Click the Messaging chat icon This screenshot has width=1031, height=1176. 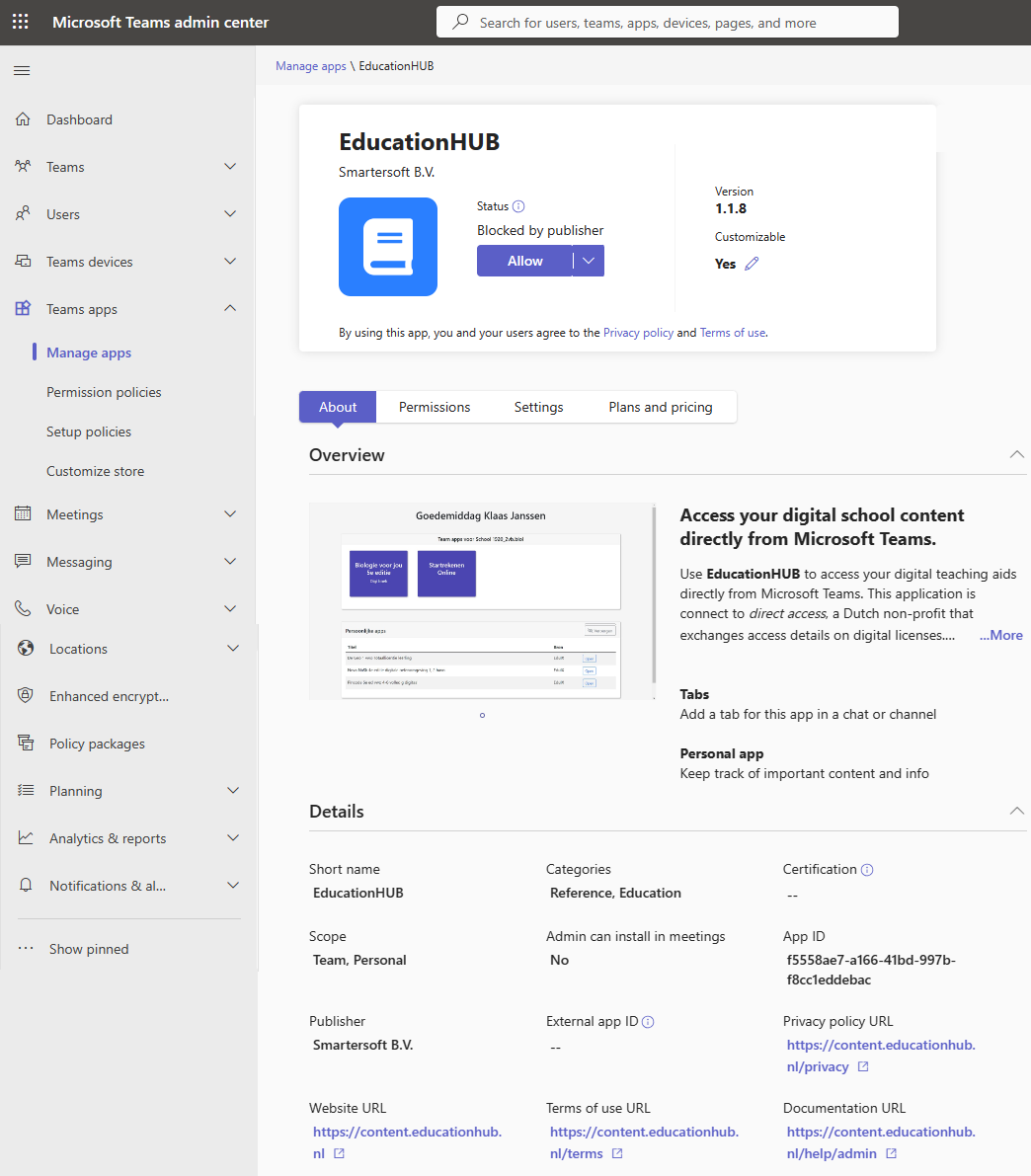click(24, 561)
